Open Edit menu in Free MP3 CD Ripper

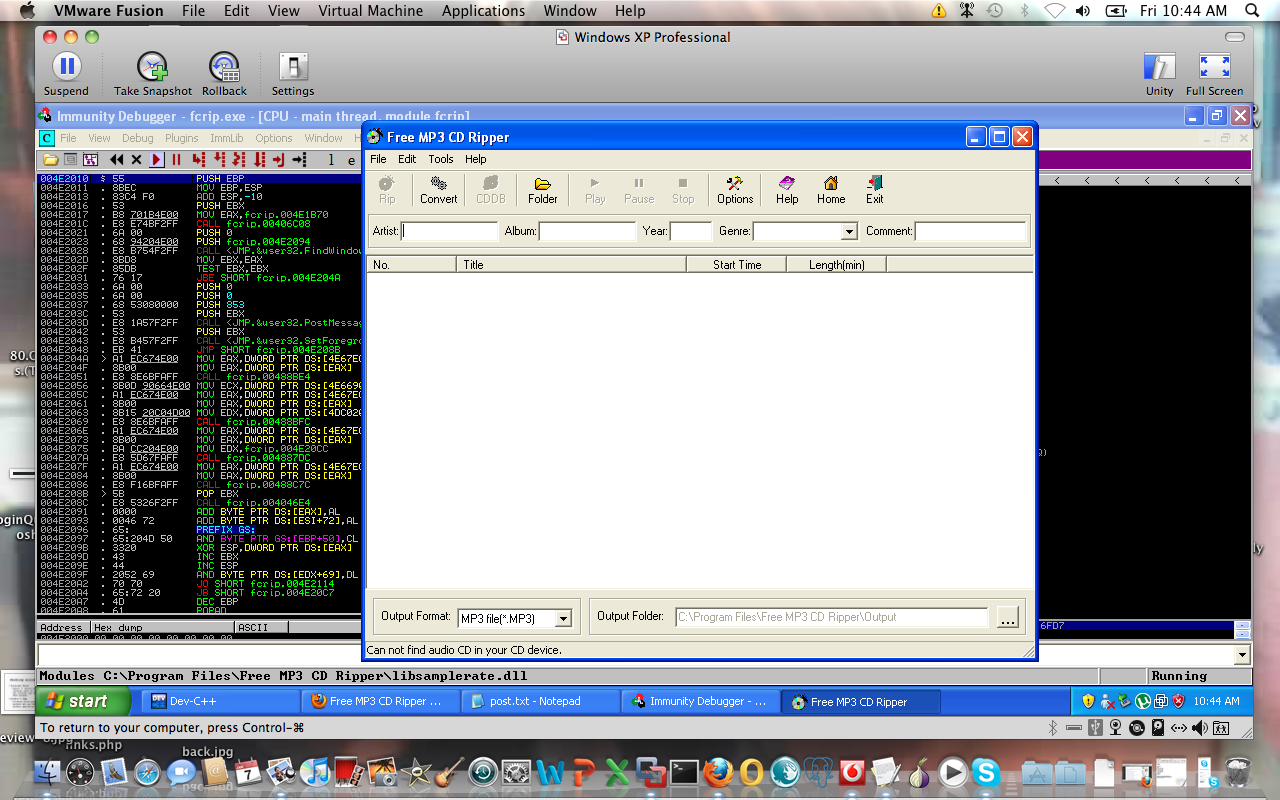(x=407, y=159)
